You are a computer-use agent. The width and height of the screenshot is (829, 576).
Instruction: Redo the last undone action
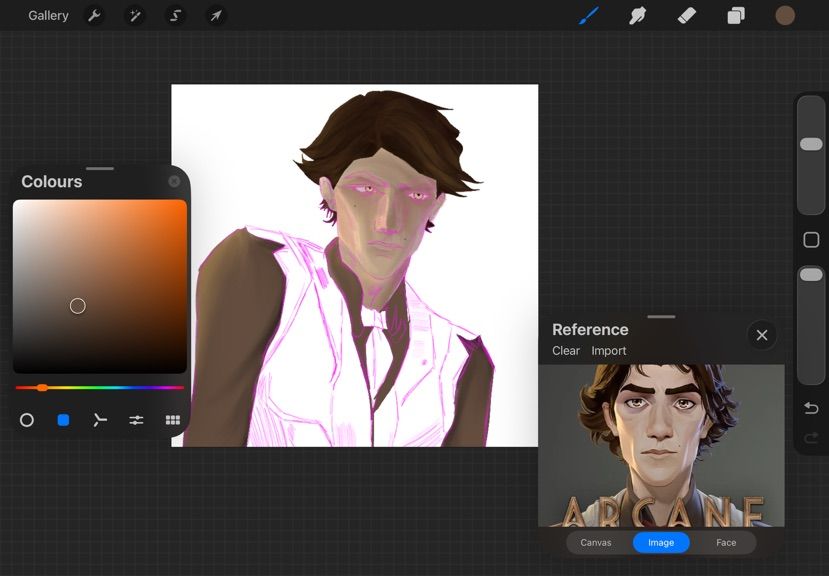pyautogui.click(x=811, y=438)
